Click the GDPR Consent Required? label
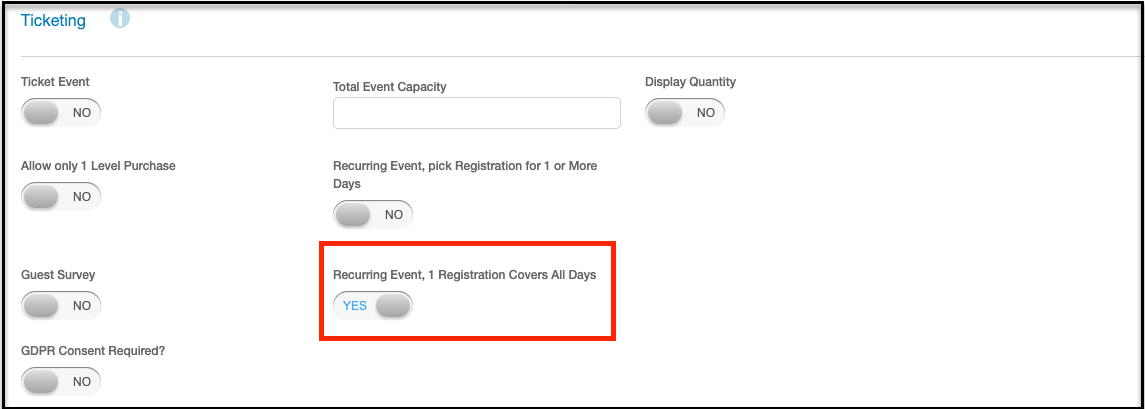The width and height of the screenshot is (1145, 409). 93,351
